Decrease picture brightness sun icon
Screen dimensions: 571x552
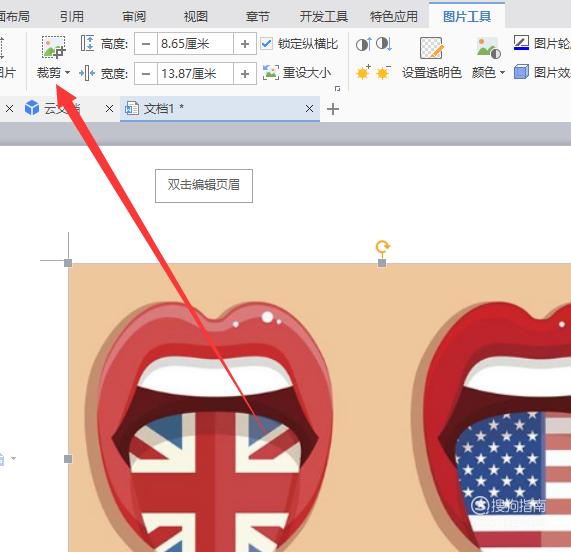click(x=383, y=72)
